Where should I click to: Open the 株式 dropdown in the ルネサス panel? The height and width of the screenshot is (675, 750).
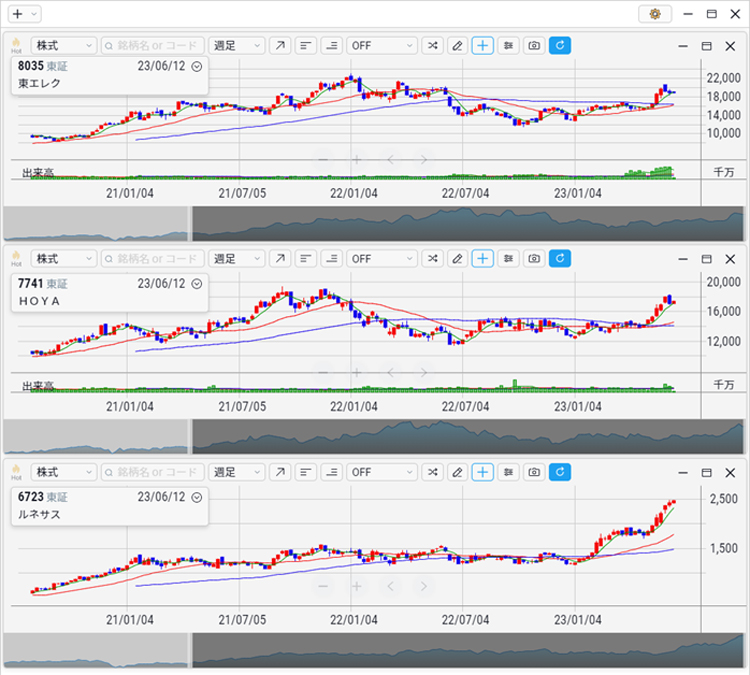coord(63,472)
